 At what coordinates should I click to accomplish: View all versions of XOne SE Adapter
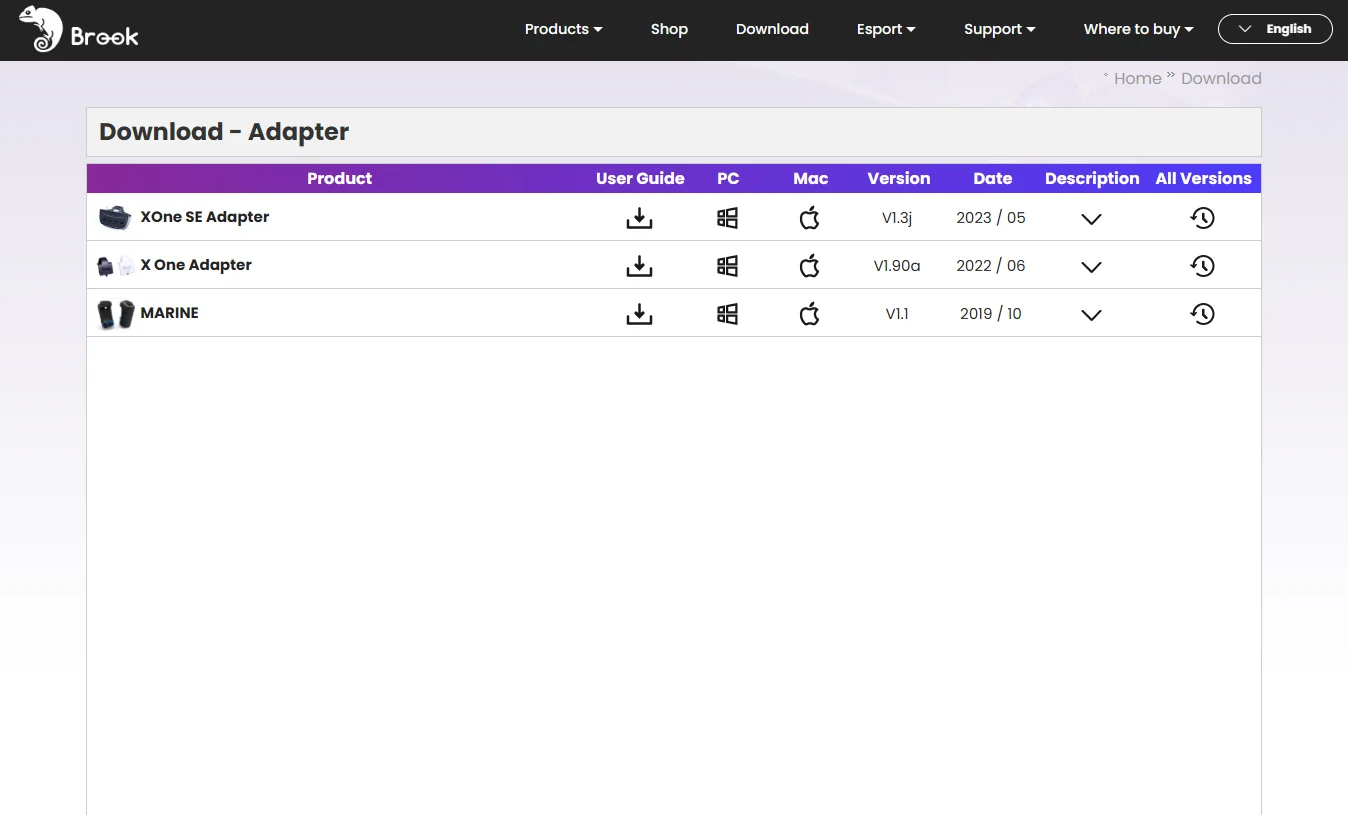(x=1202, y=217)
